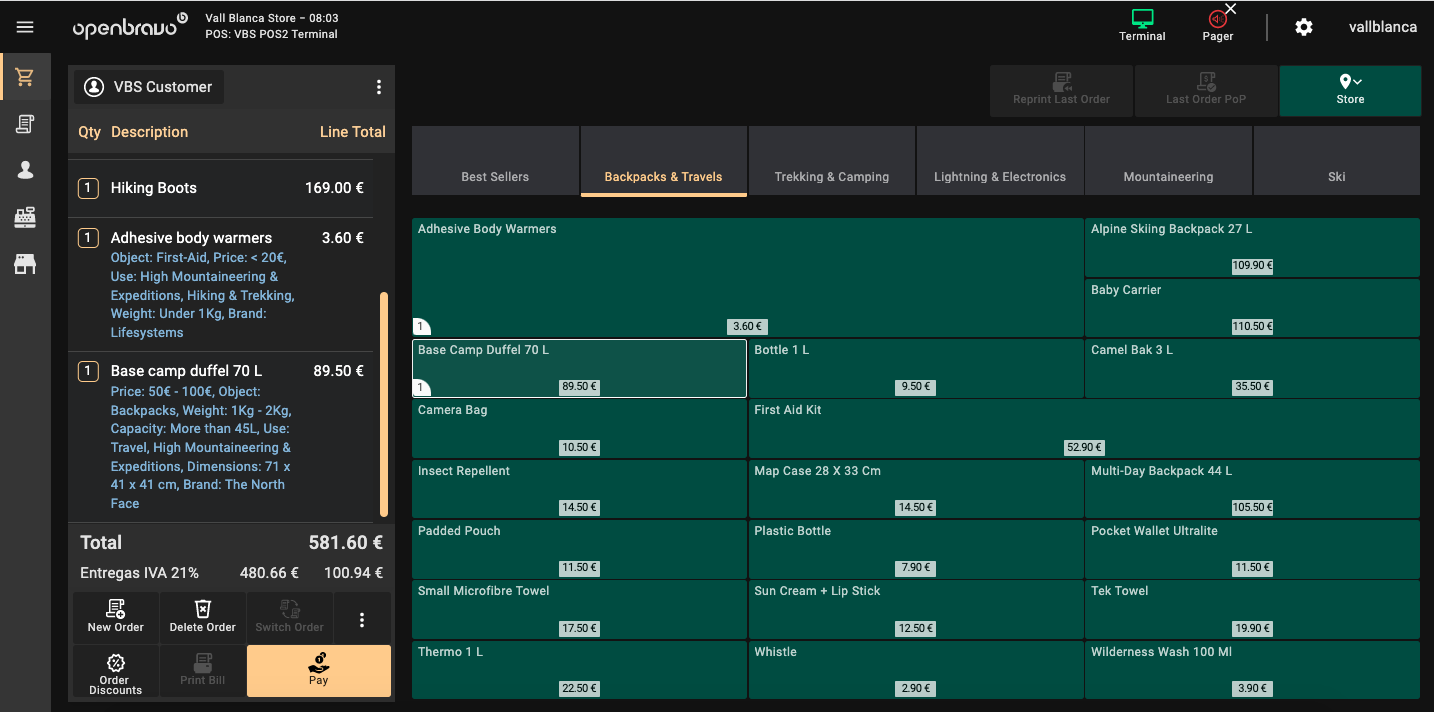1434x712 pixels.
Task: Open the cash register icon in the sidebar
Action: [25, 218]
